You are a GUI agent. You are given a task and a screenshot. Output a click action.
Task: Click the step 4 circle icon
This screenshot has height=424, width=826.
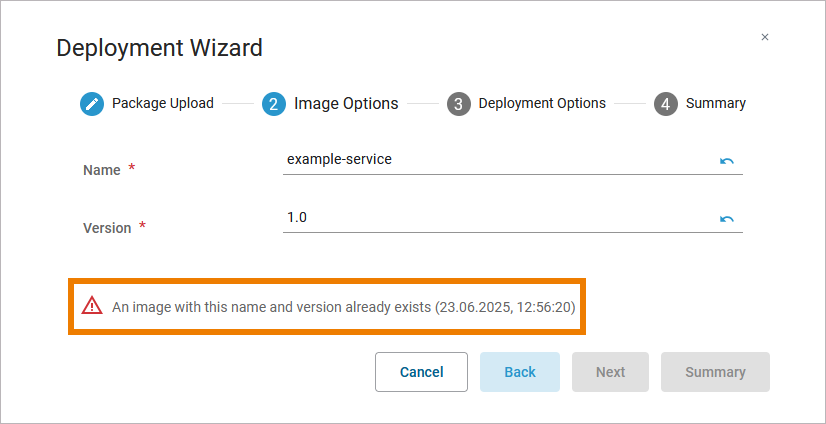(666, 104)
